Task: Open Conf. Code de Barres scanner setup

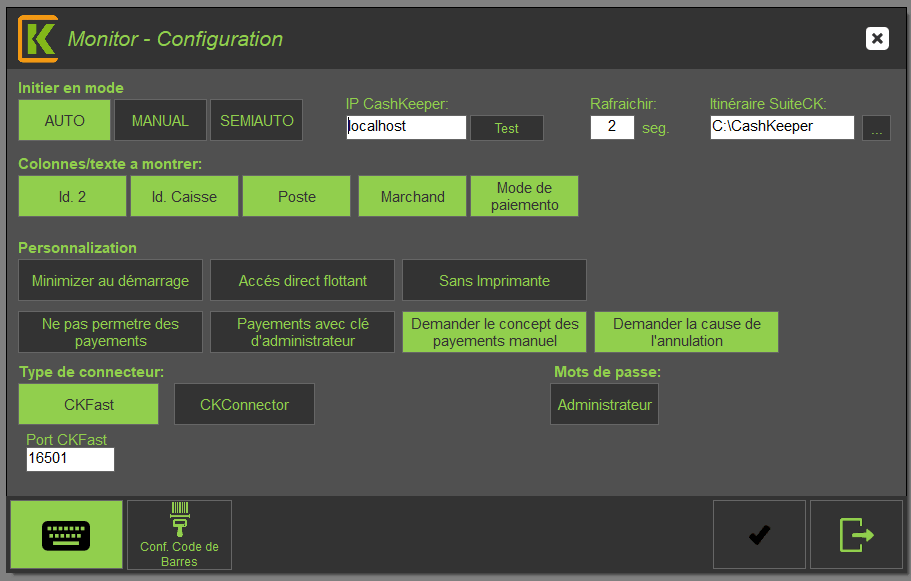Action: (180, 535)
